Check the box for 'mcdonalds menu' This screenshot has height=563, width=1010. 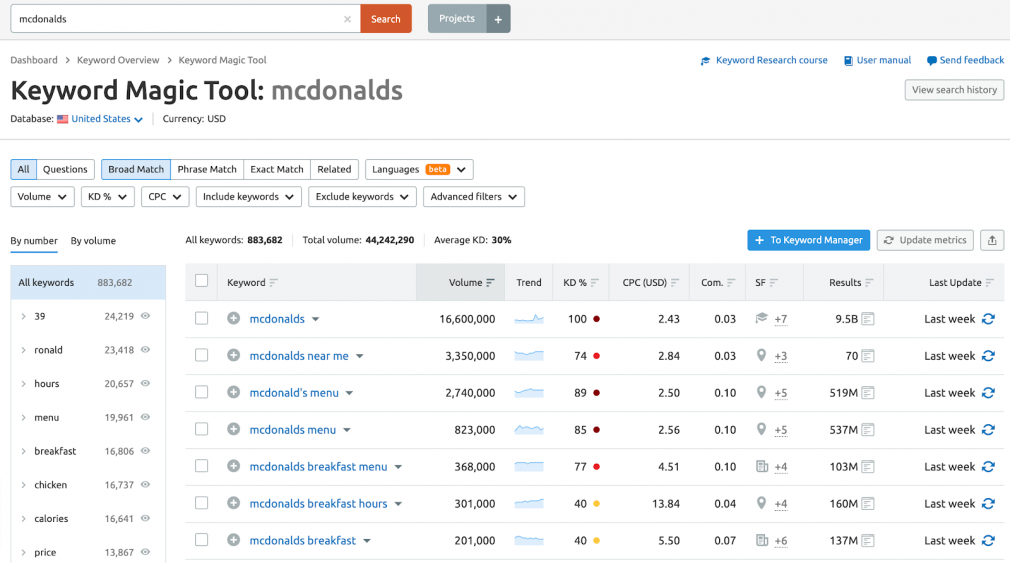[x=202, y=429]
